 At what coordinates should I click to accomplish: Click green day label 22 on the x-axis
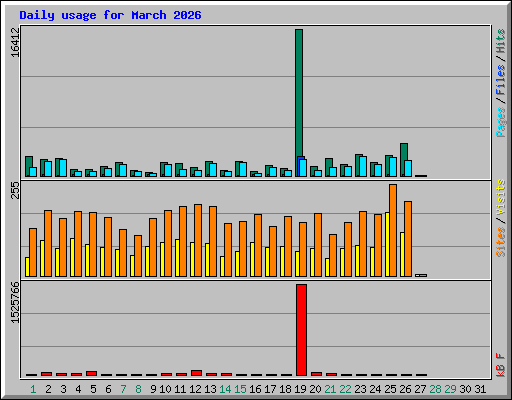[345, 389]
